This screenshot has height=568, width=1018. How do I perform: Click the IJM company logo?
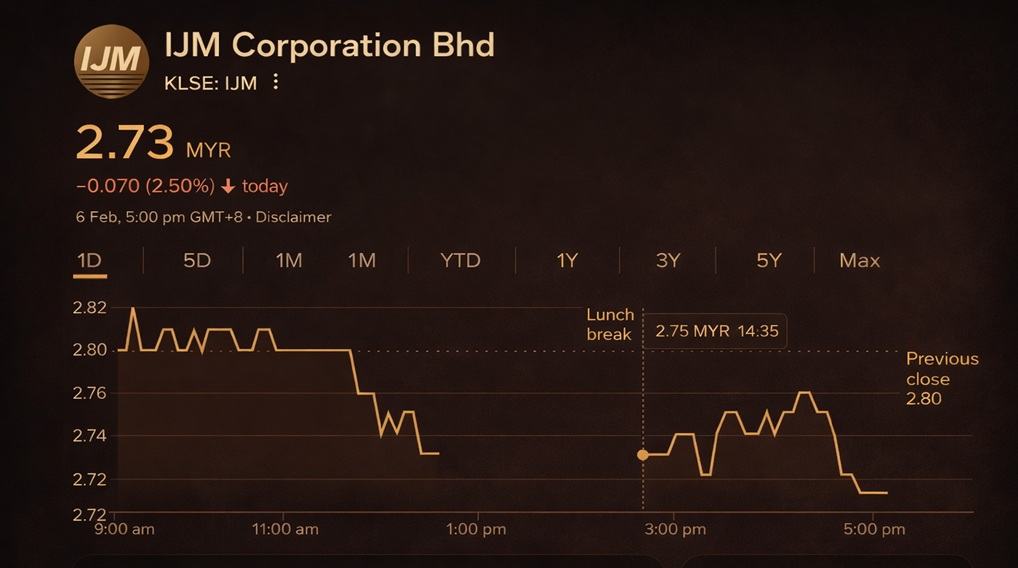tap(108, 61)
